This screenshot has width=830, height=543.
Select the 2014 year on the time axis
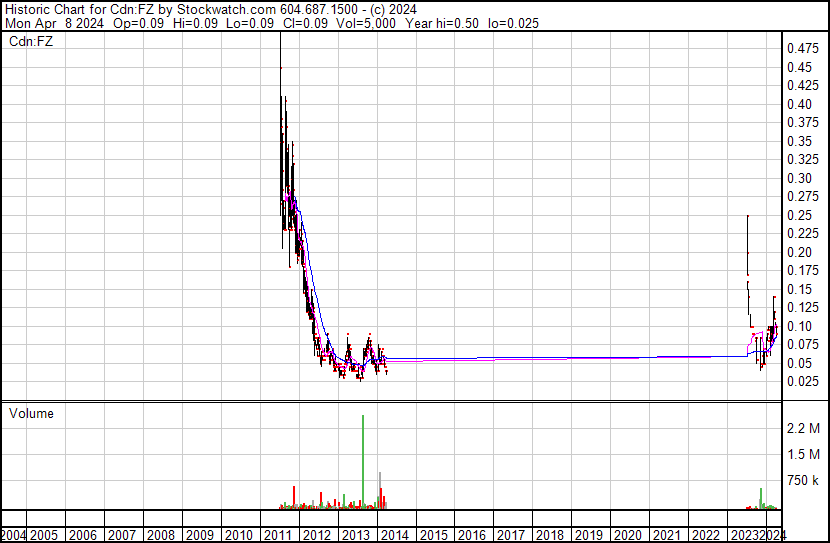tap(394, 536)
